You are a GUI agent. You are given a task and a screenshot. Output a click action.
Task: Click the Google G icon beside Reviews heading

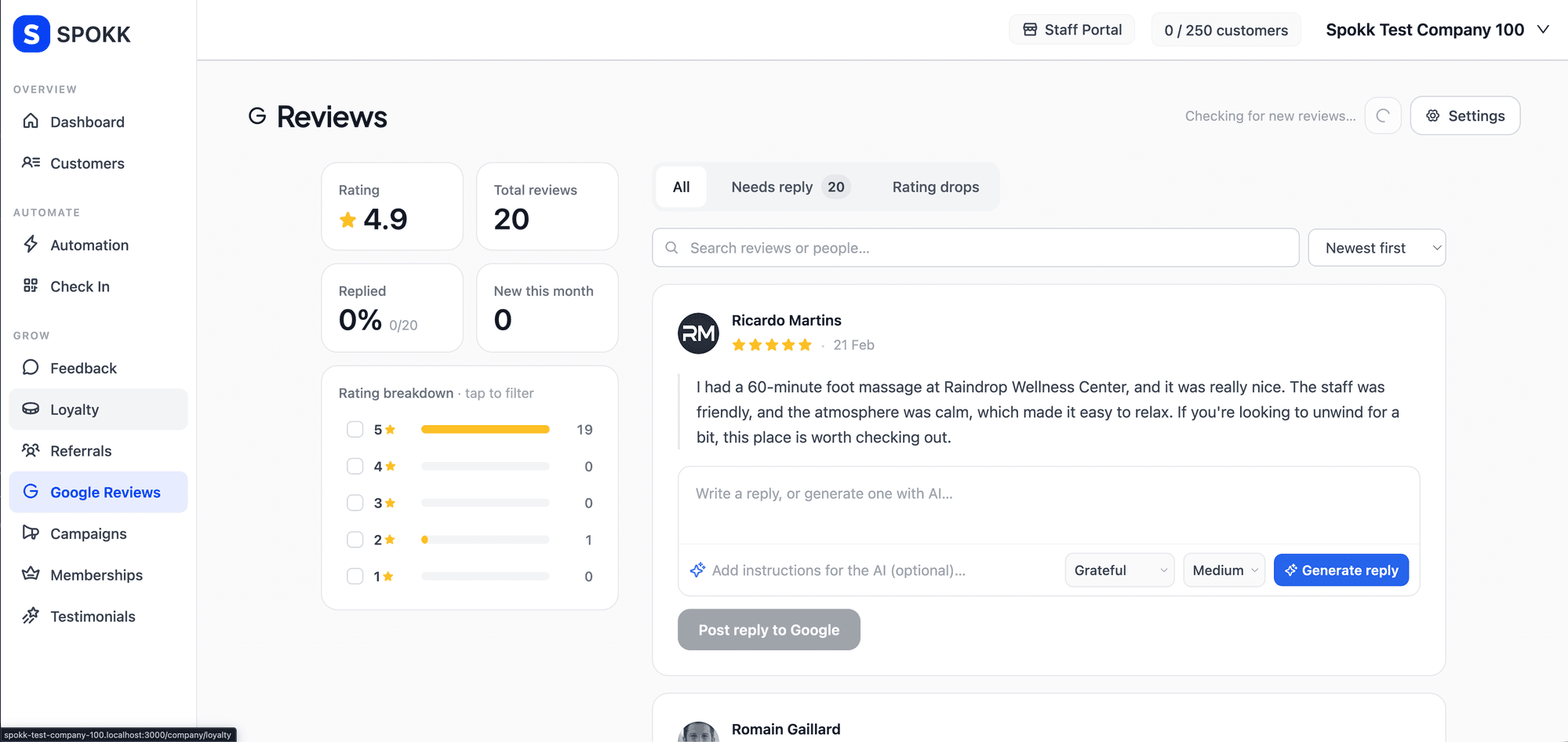(x=257, y=116)
